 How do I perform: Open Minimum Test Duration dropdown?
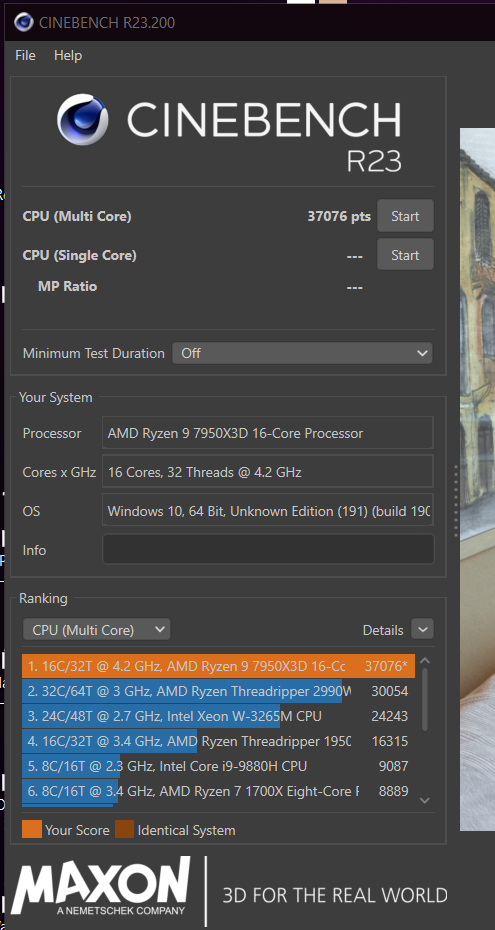(302, 353)
